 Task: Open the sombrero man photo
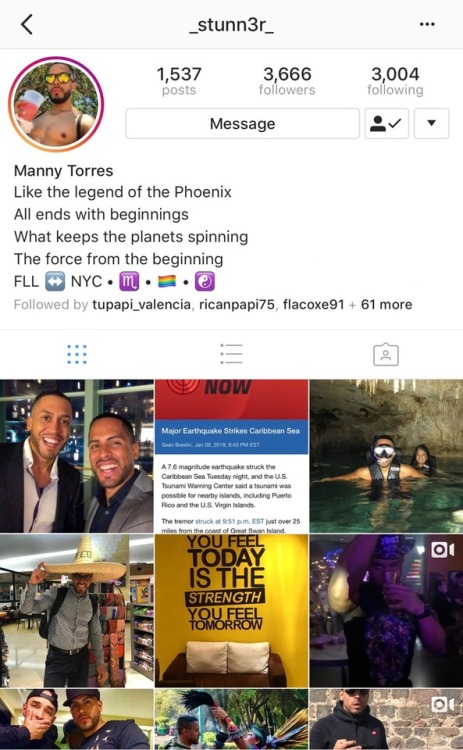[77, 611]
